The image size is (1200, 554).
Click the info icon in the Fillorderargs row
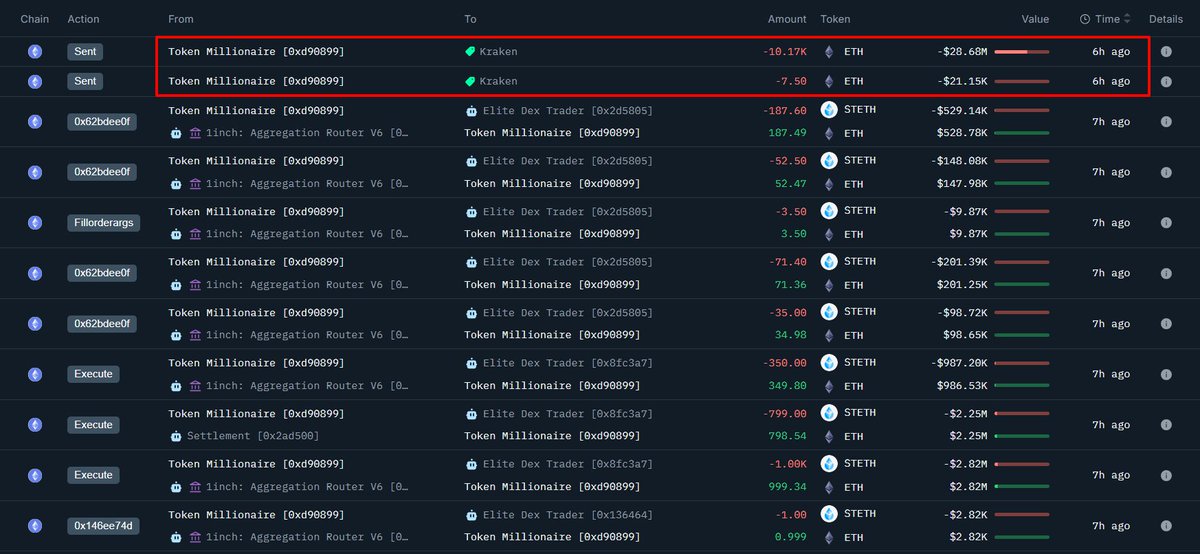[1165, 223]
